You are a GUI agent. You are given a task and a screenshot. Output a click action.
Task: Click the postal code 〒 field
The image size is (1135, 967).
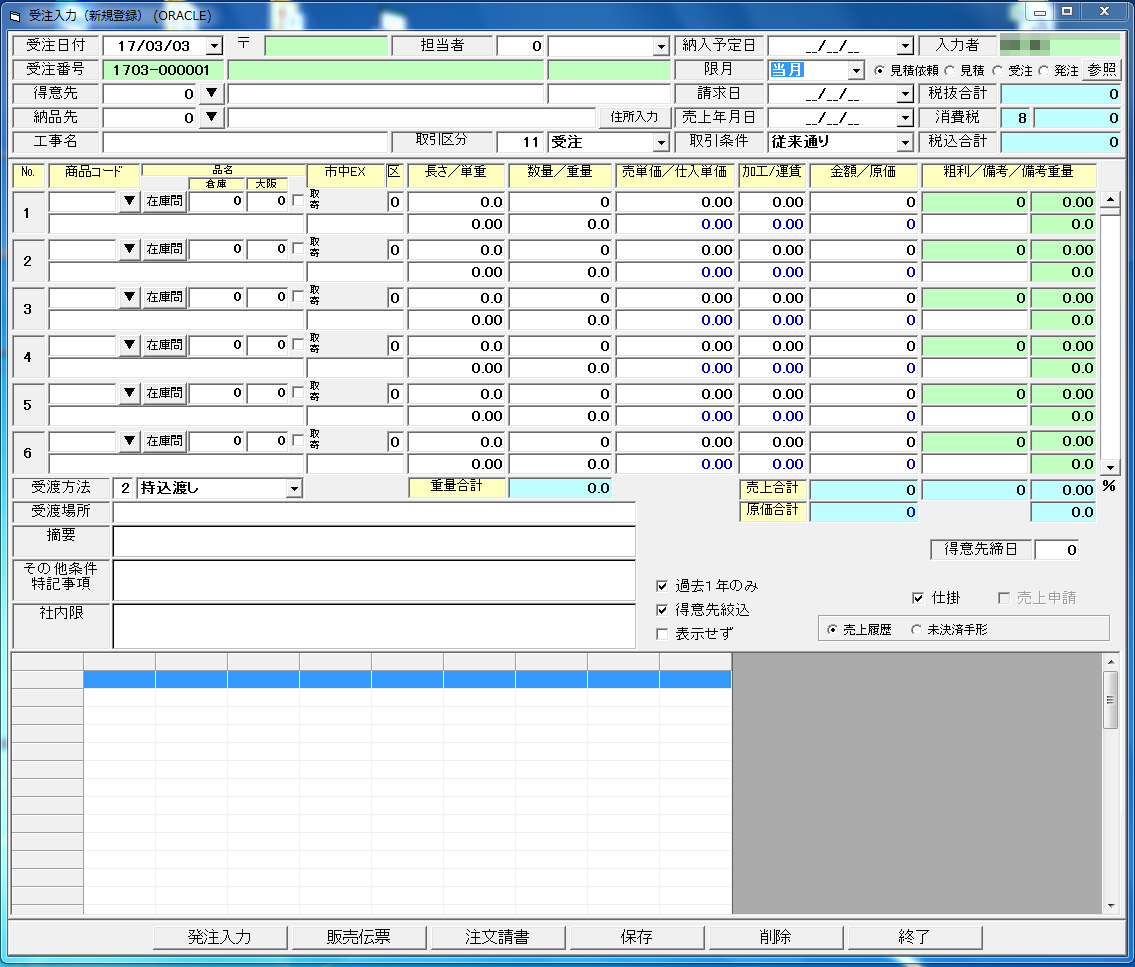point(326,46)
